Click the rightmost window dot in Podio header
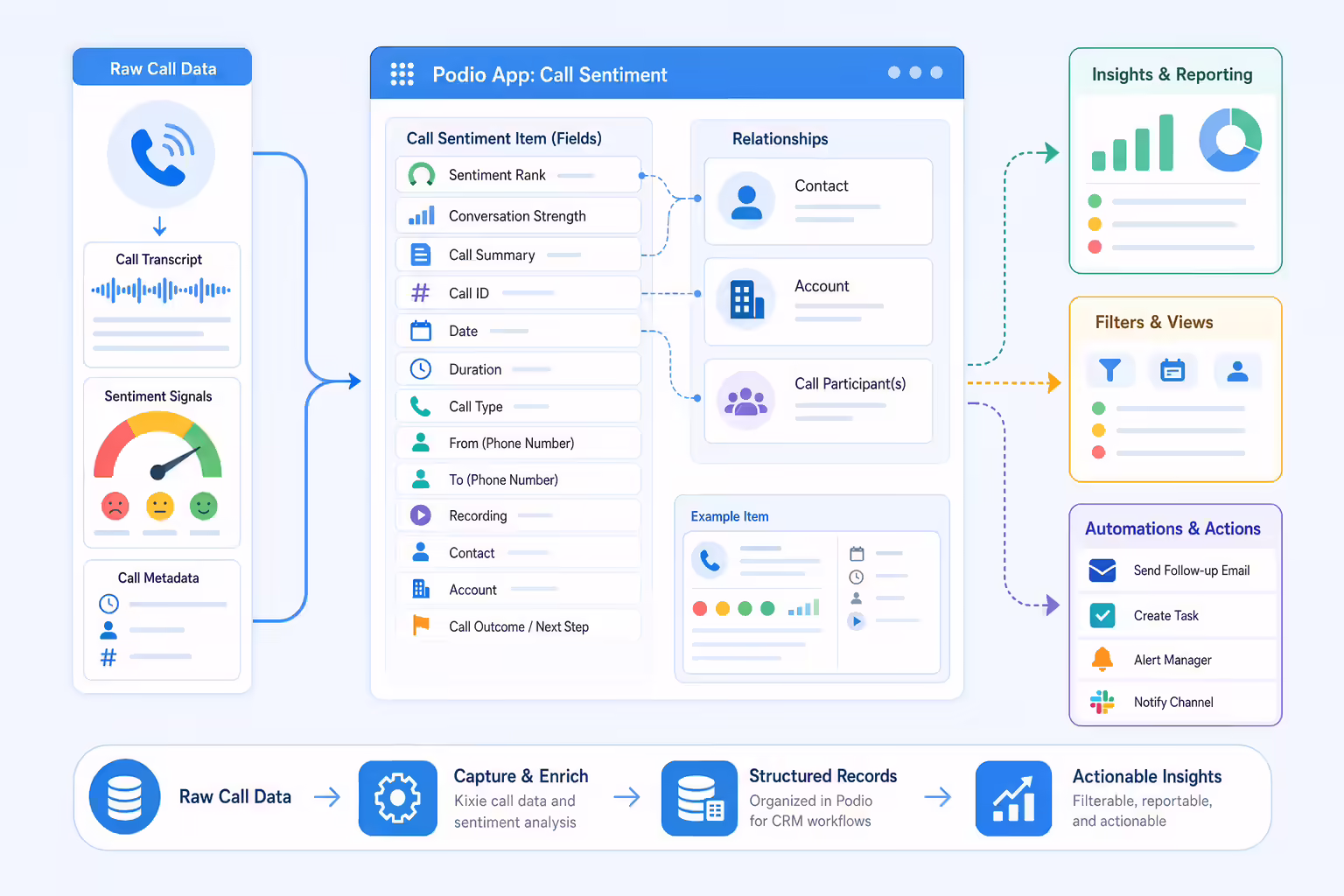 pos(936,73)
